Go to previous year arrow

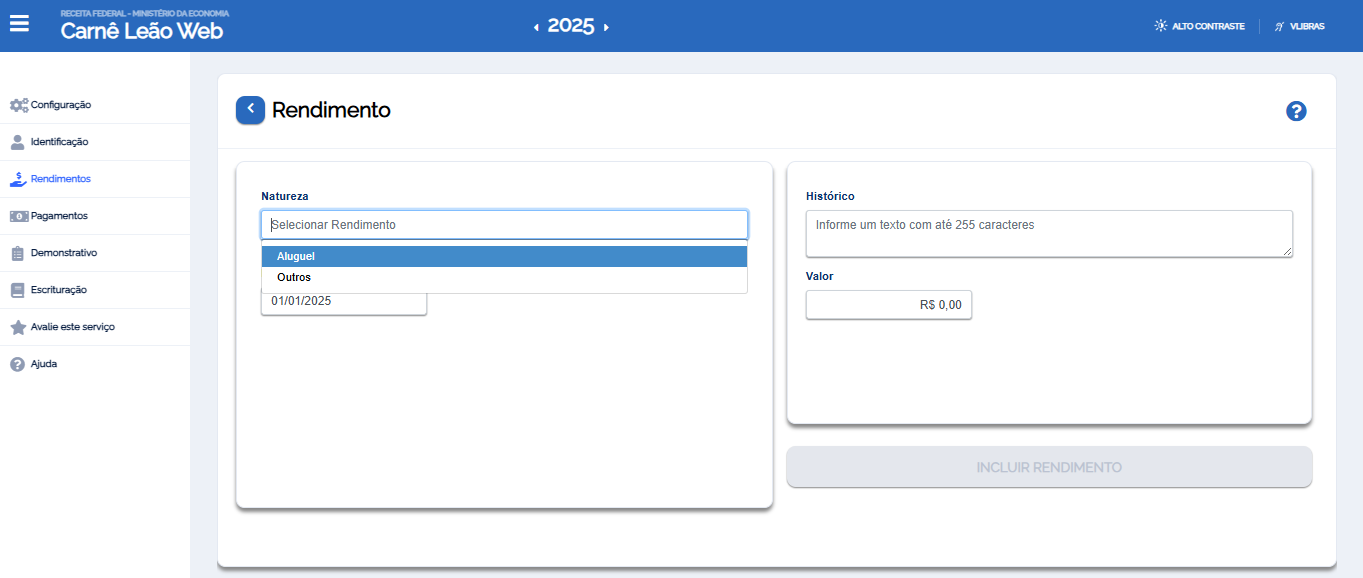[536, 28]
